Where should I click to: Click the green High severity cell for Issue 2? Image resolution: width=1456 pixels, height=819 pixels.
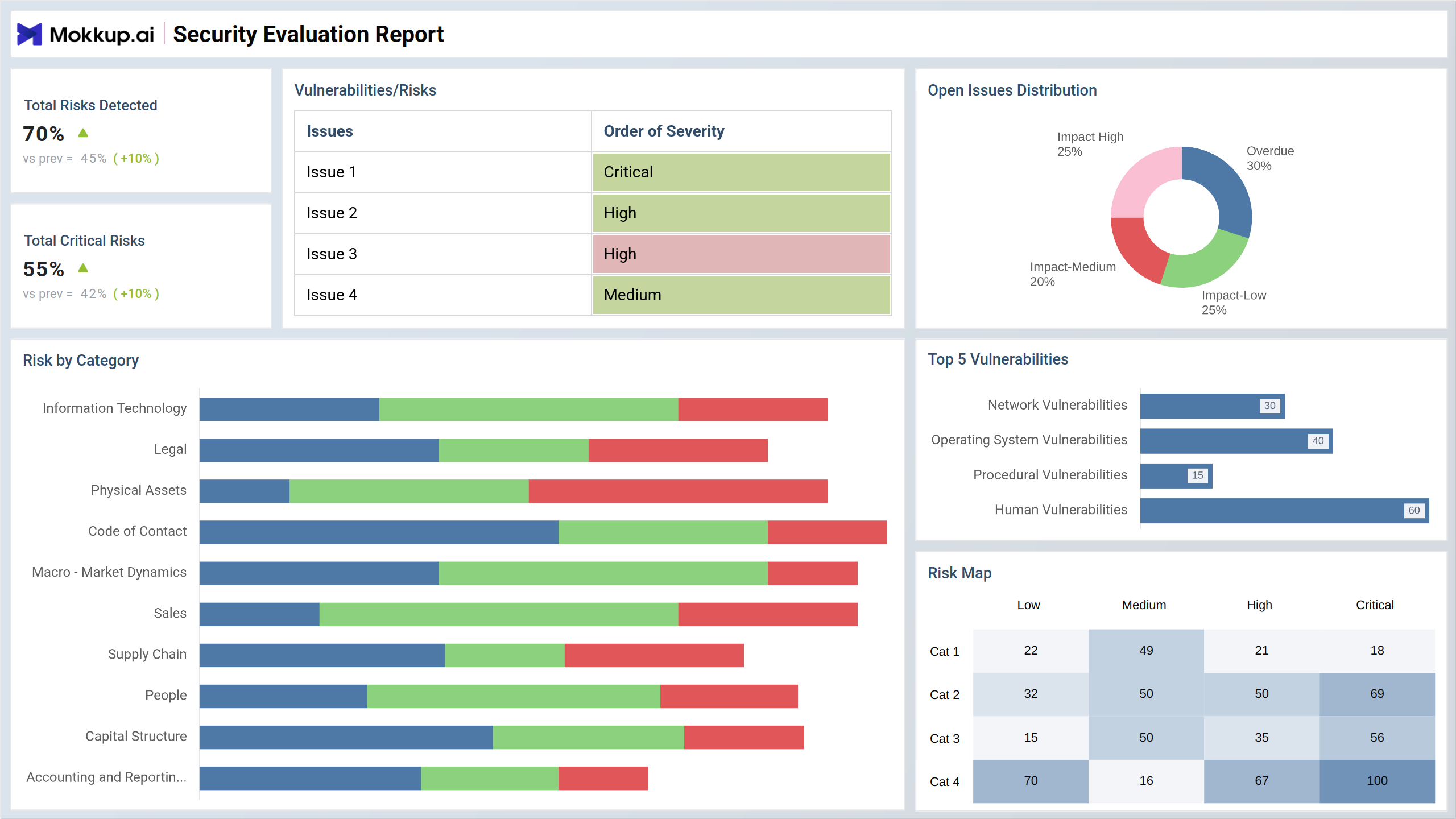(742, 213)
